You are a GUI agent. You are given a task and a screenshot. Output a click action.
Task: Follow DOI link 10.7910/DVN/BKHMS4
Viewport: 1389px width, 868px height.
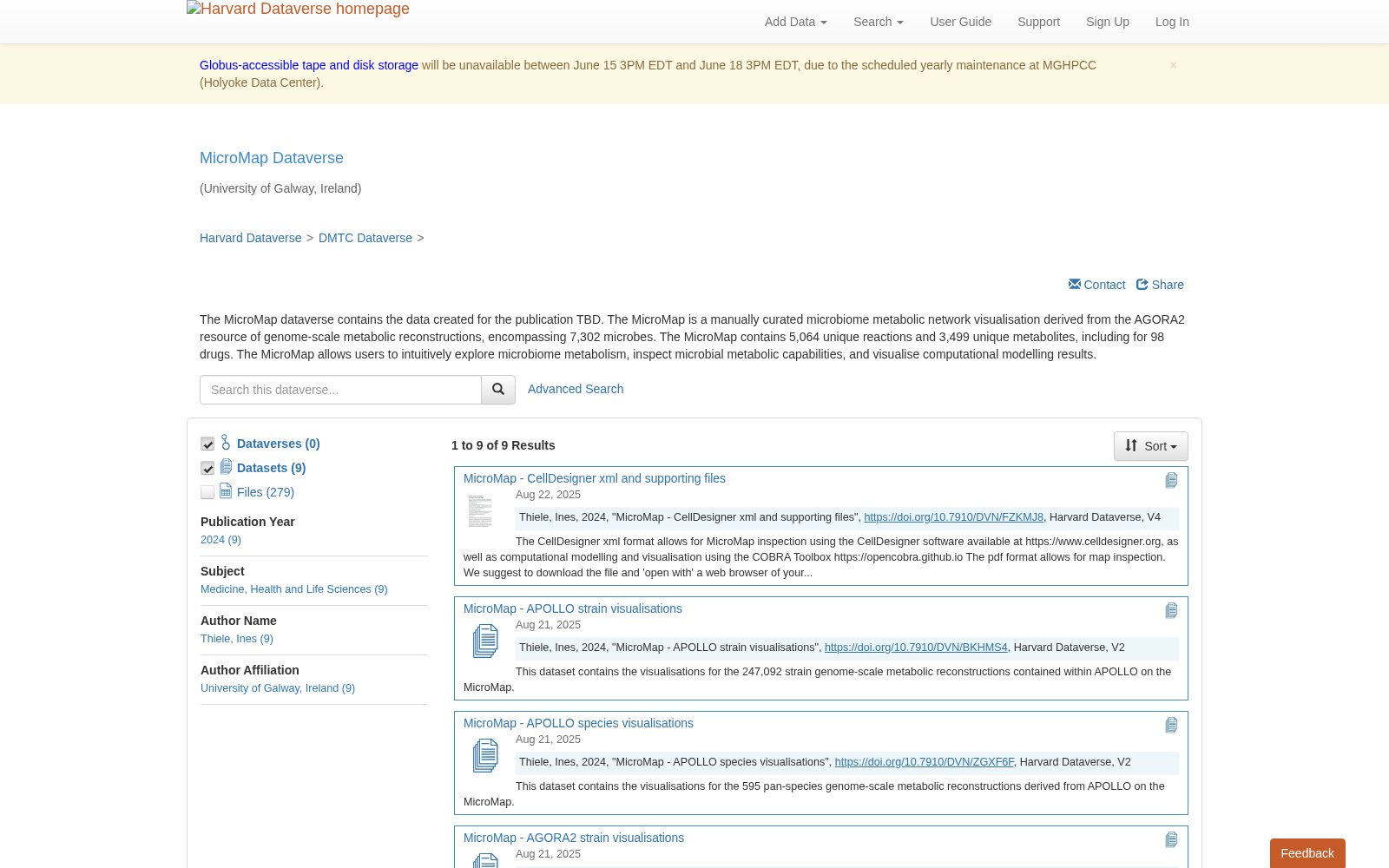point(916,648)
